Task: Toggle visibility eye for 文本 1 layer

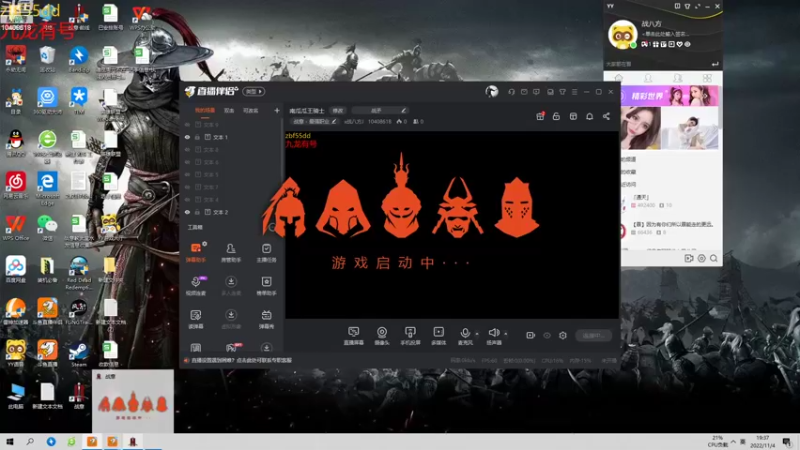Action: (x=187, y=137)
